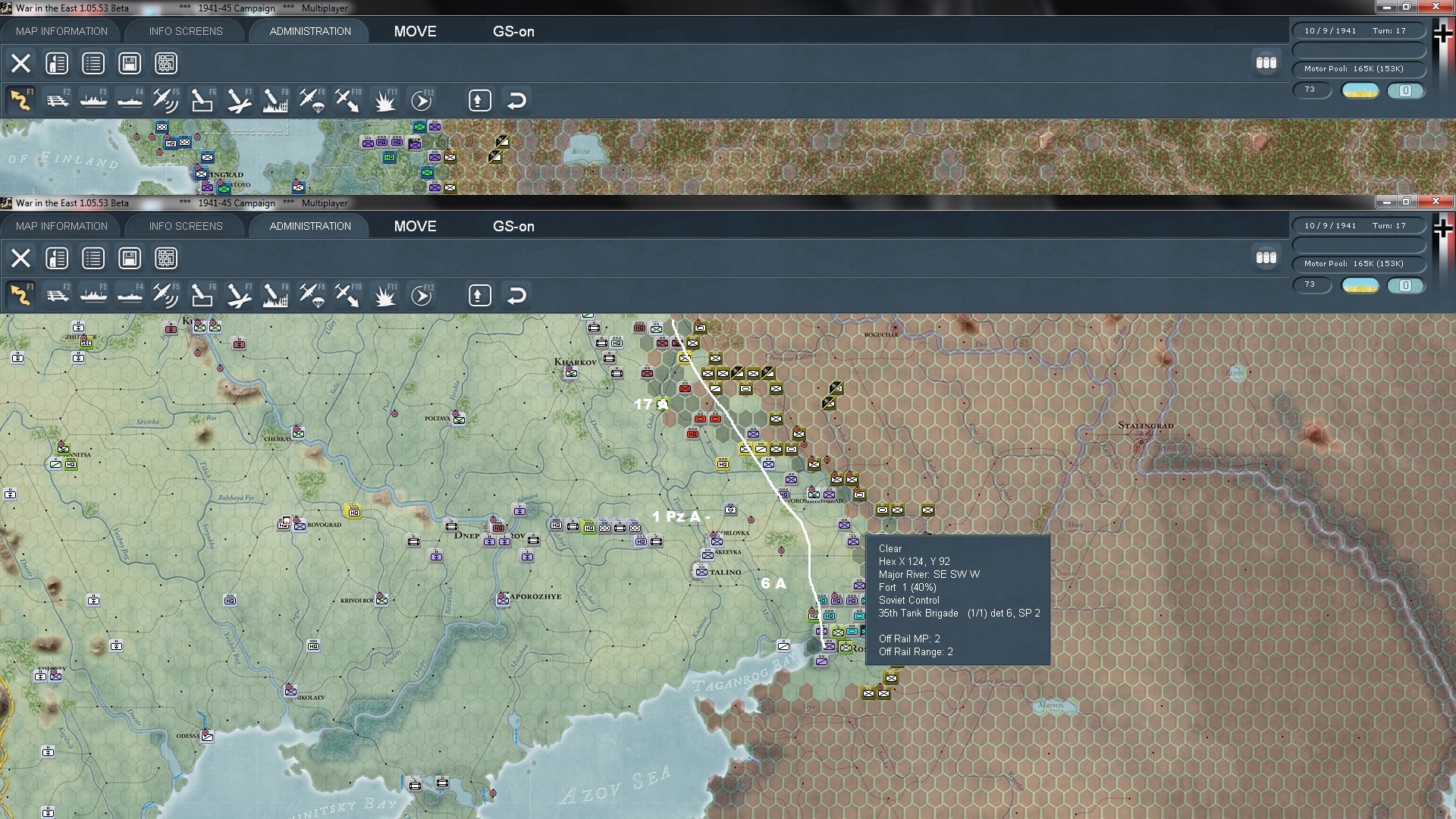Click stacked barrels icon in lower window
This screenshot has width=1456, height=819.
[x=1266, y=258]
